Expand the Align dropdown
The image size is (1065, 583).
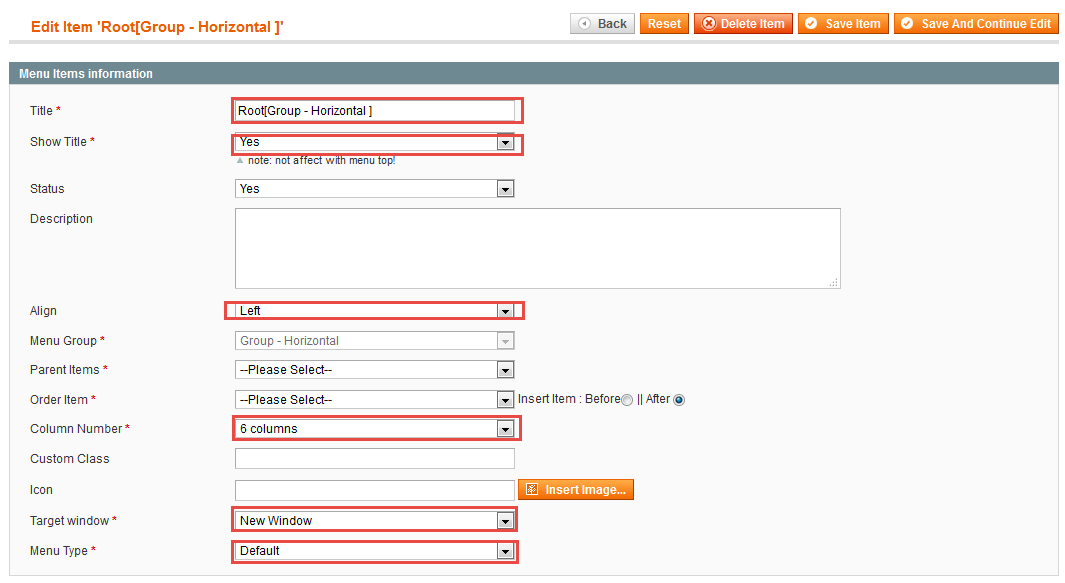click(374, 311)
